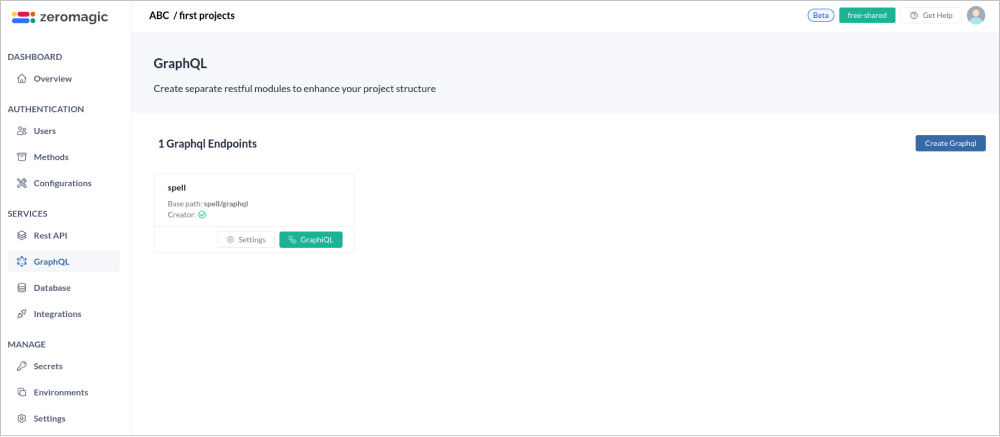Click the GraphQL page title
1000x437 pixels.
[180, 64]
